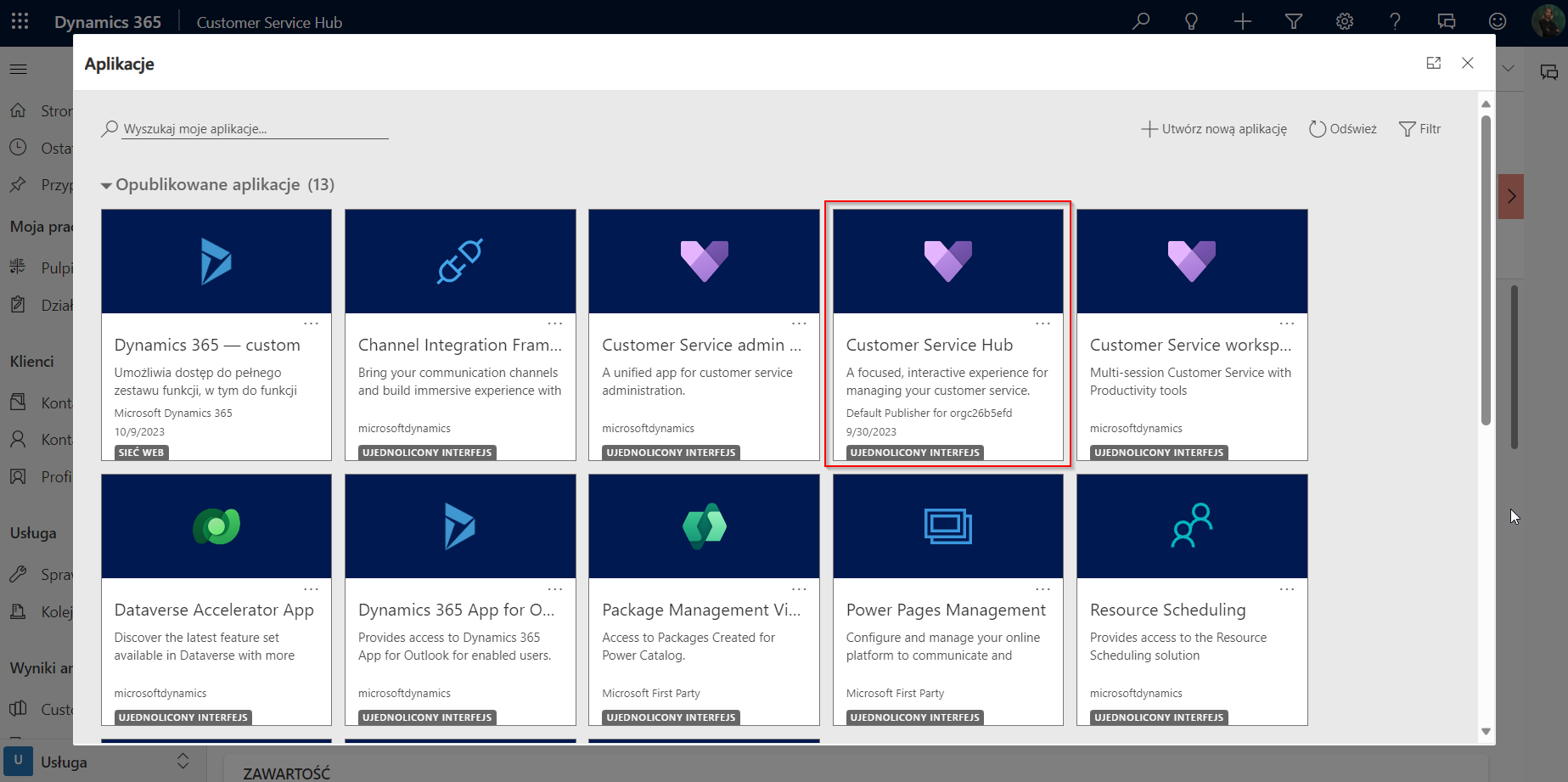This screenshot has width=1568, height=782.
Task: Click Odśwież to refresh apps
Action: point(1343,129)
